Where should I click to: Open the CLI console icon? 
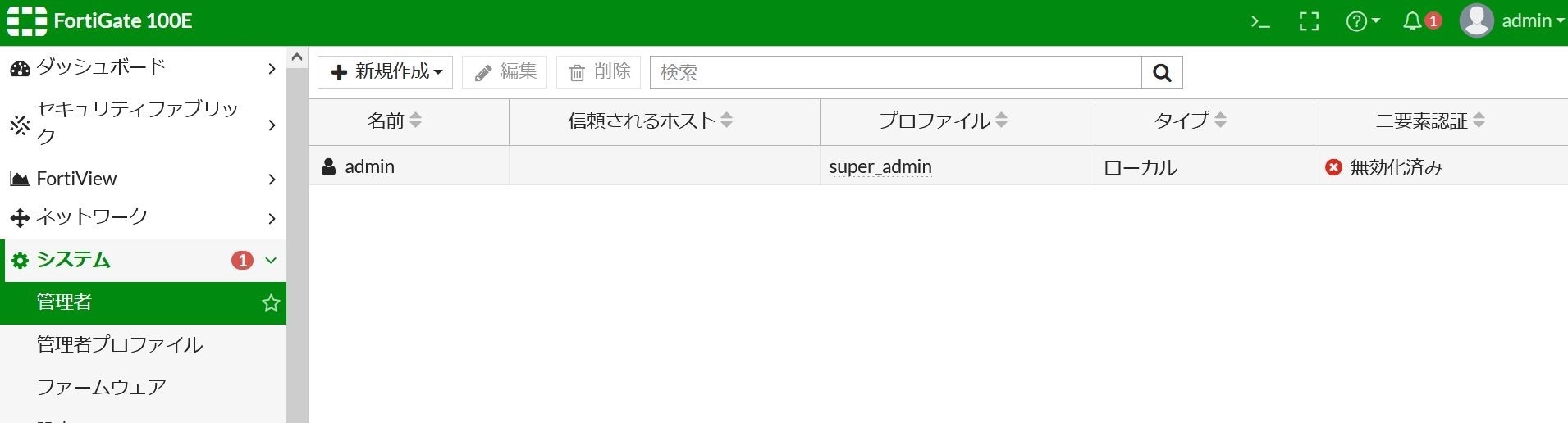coord(1260,22)
